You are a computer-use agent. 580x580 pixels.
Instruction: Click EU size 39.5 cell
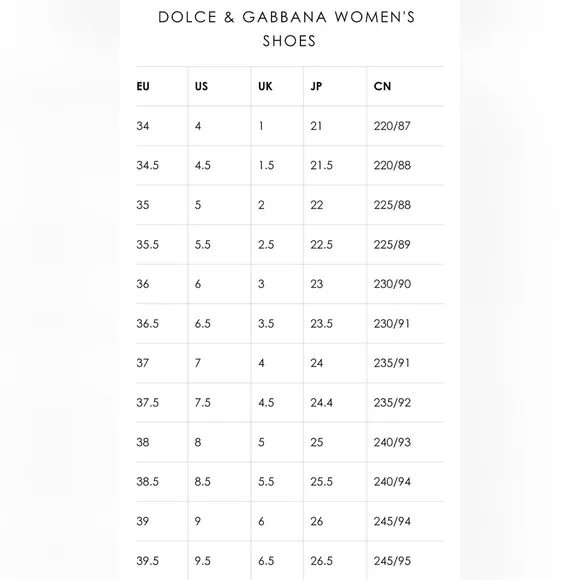coord(148,561)
